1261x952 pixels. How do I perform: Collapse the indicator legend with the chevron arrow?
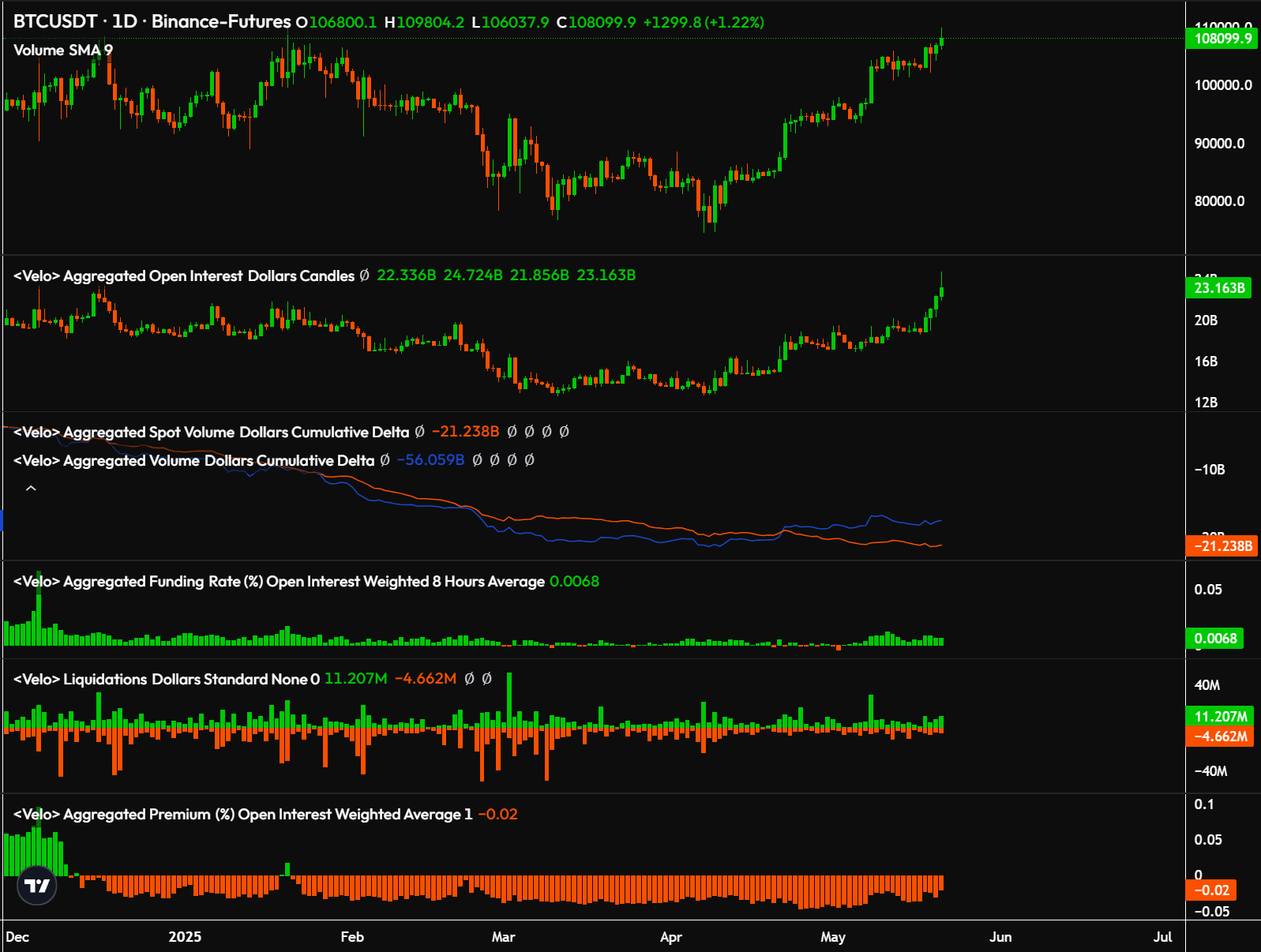pyautogui.click(x=31, y=489)
